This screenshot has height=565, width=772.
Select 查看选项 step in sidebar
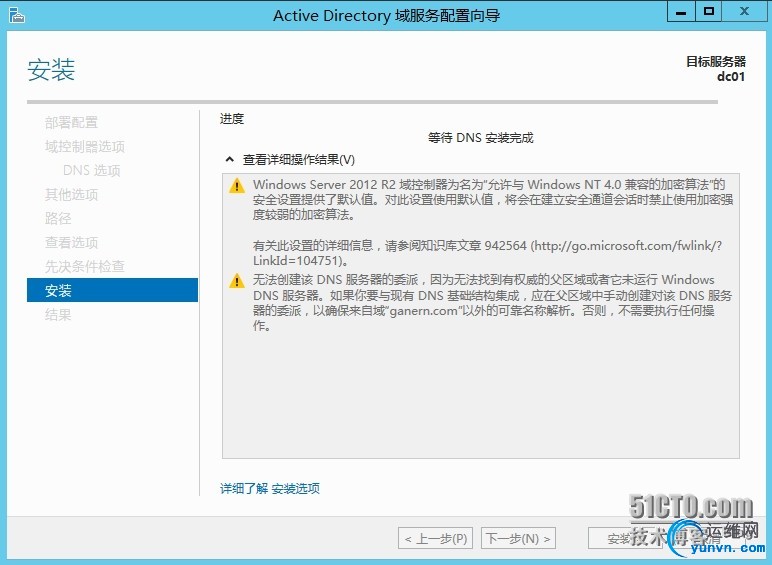click(x=71, y=243)
